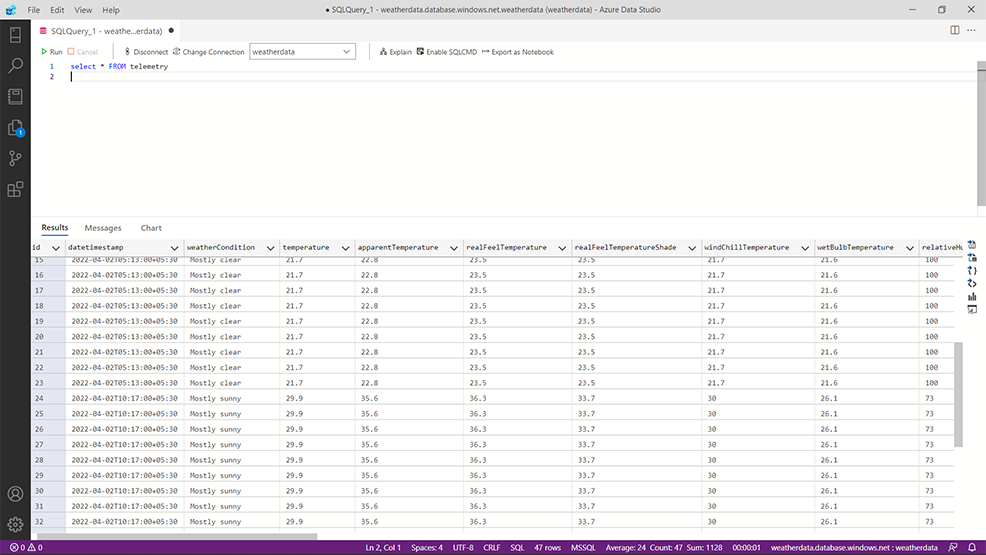Open the Accounts icon in sidebar
The width and height of the screenshot is (986, 555).
point(15,494)
